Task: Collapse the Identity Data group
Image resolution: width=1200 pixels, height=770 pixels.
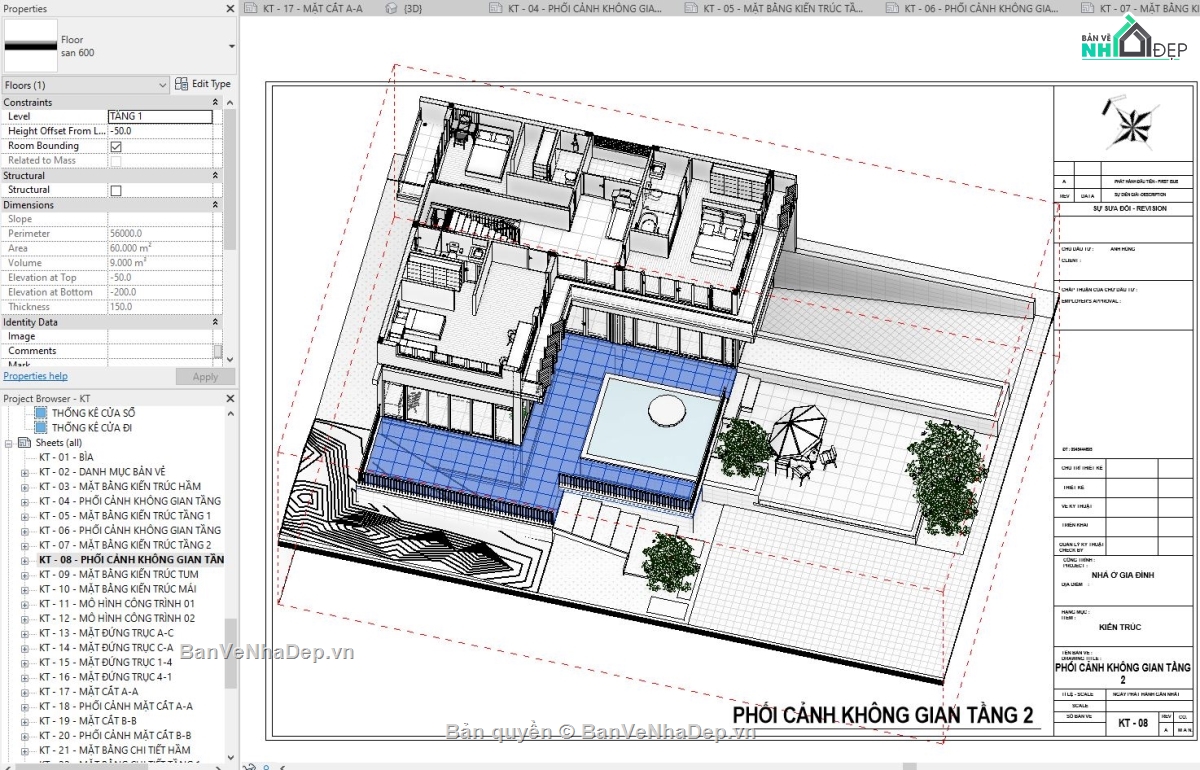Action: [x=215, y=322]
